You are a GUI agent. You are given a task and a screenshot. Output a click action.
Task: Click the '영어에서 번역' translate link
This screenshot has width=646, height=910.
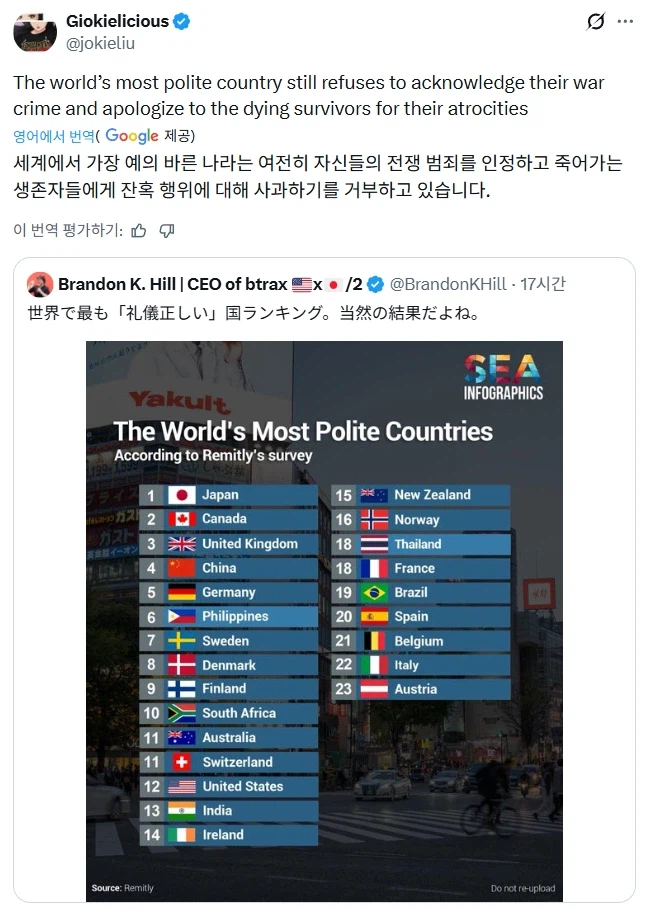[x=55, y=136]
